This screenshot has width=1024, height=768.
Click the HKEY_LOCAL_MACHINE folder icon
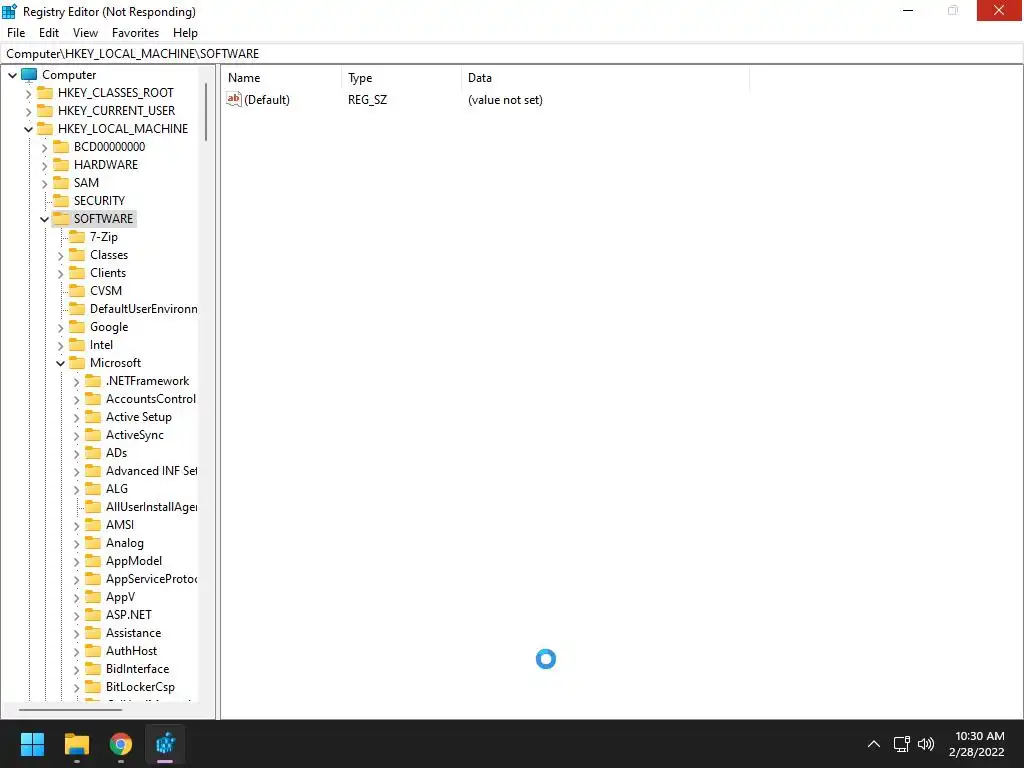click(x=45, y=129)
